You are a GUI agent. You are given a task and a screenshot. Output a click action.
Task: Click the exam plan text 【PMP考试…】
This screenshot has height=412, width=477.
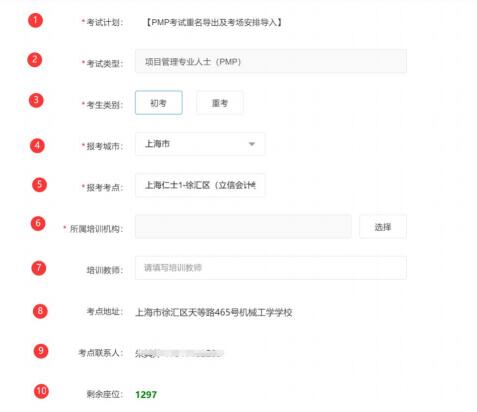point(214,22)
